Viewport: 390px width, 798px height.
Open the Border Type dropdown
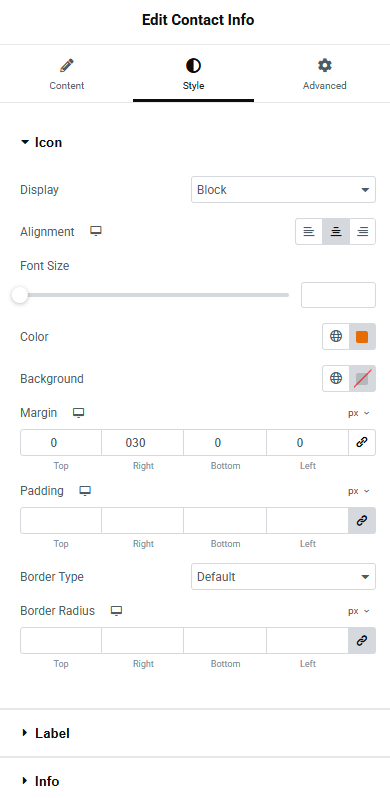pyautogui.click(x=284, y=577)
